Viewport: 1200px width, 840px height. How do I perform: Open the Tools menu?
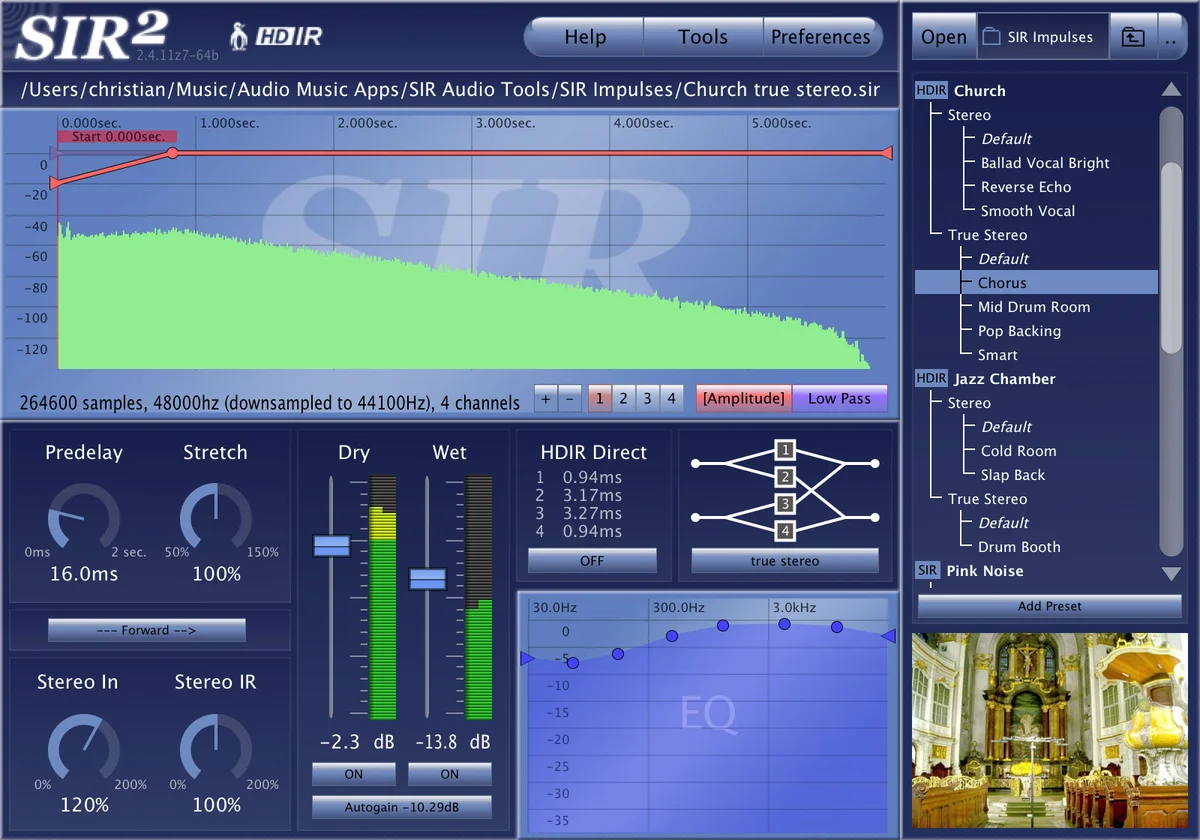click(703, 37)
